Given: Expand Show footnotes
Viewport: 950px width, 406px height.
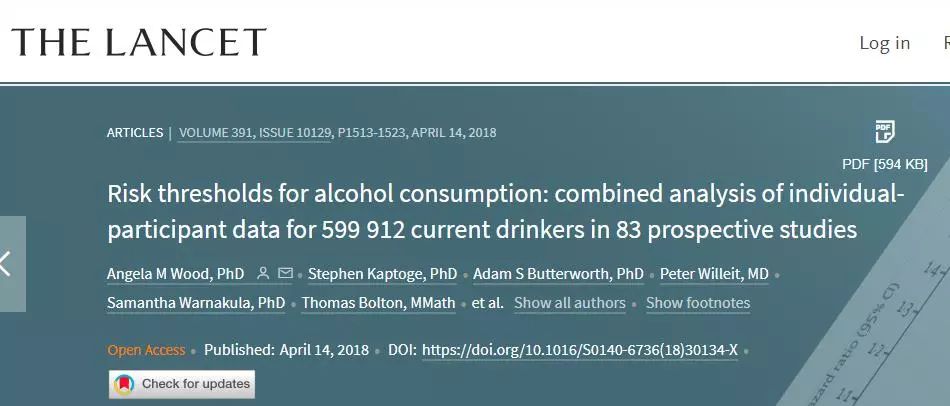Looking at the screenshot, I should click(697, 303).
